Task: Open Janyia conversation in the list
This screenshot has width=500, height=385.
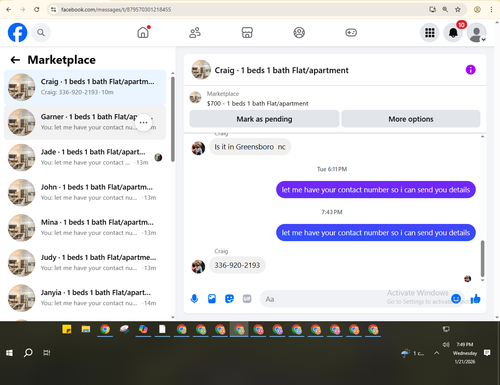Action: pyautogui.click(x=85, y=298)
